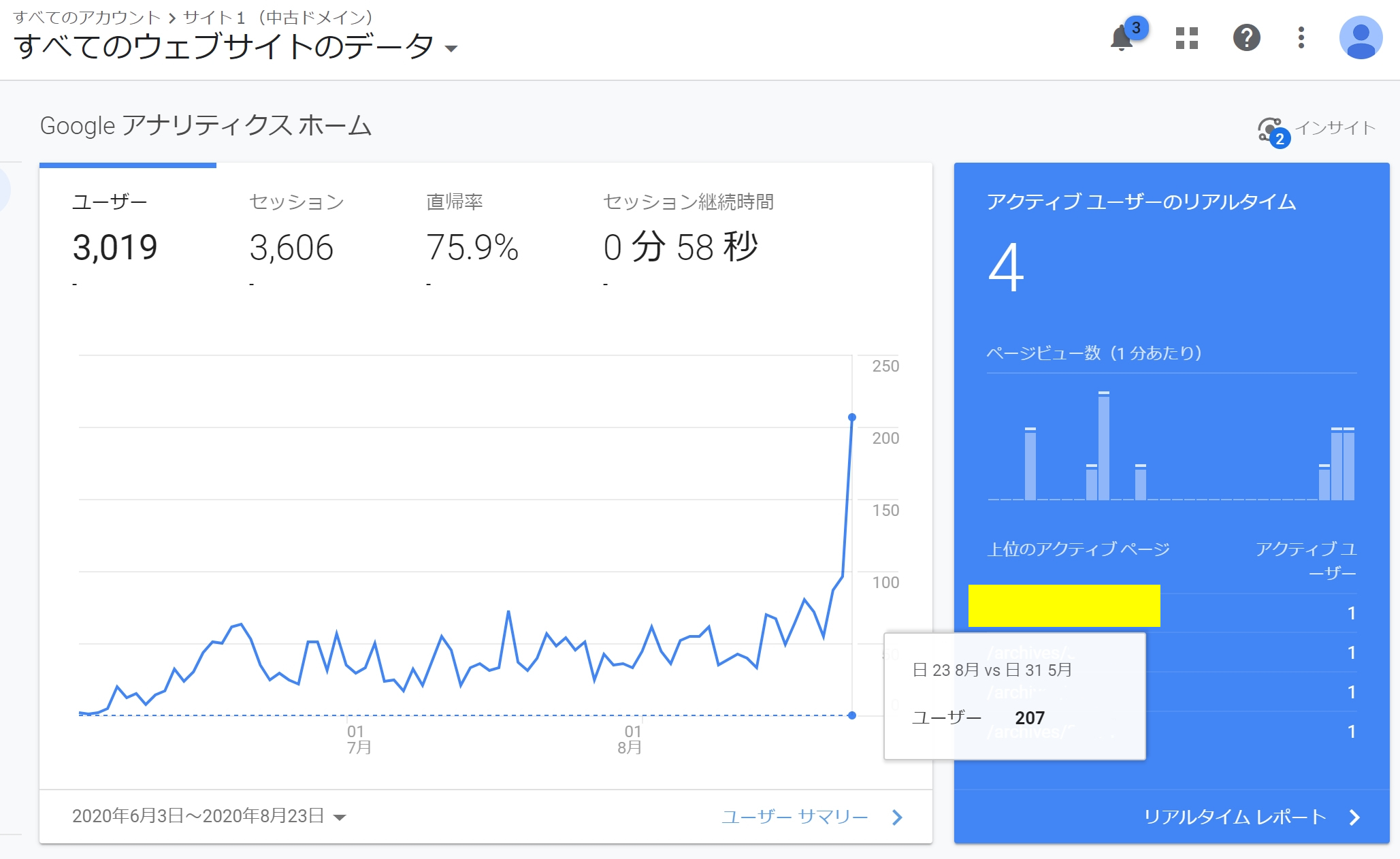Open the Google apps grid icon
The height and width of the screenshot is (859, 1400).
1186,38
